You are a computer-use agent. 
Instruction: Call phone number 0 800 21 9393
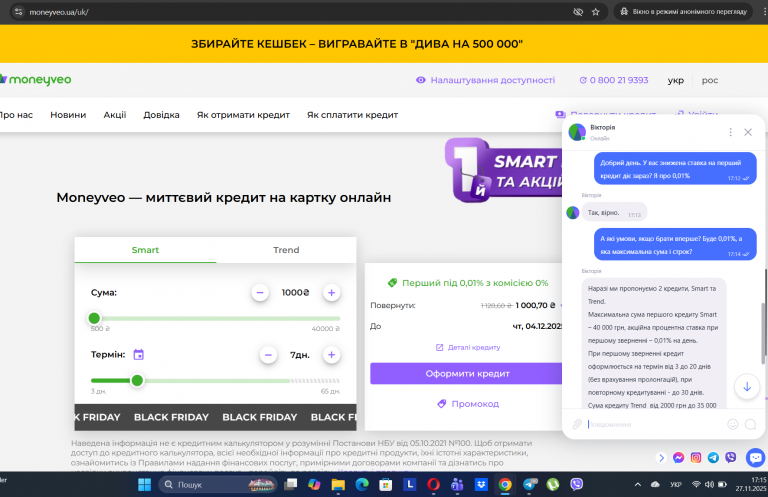coord(614,80)
